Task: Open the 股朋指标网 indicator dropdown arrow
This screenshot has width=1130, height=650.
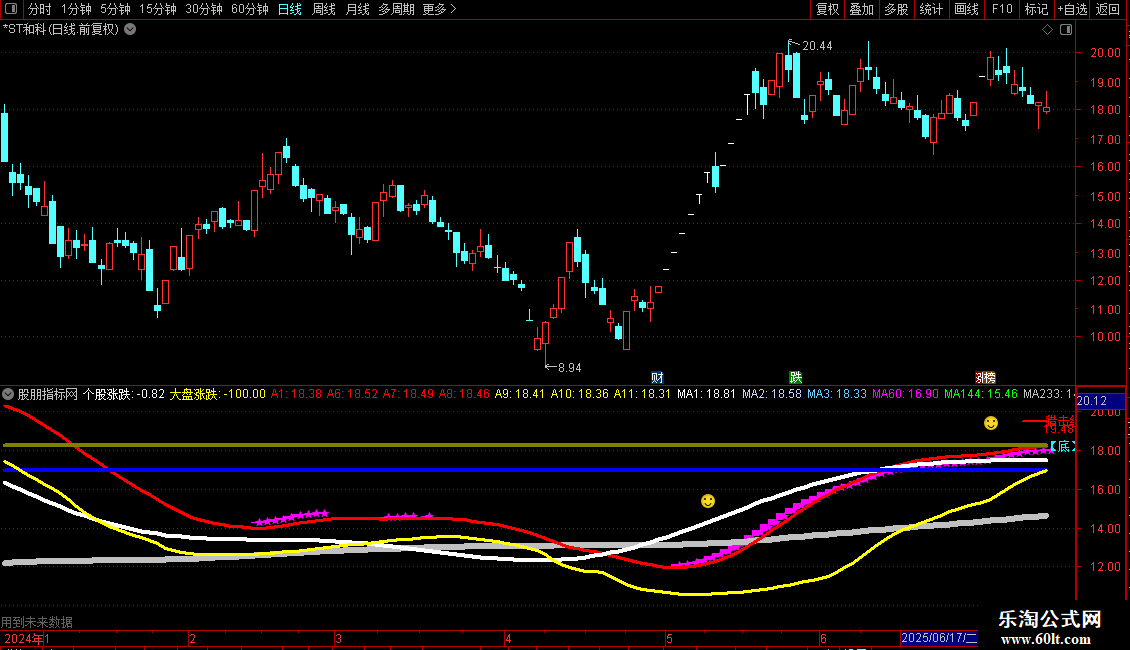Action: point(8,394)
